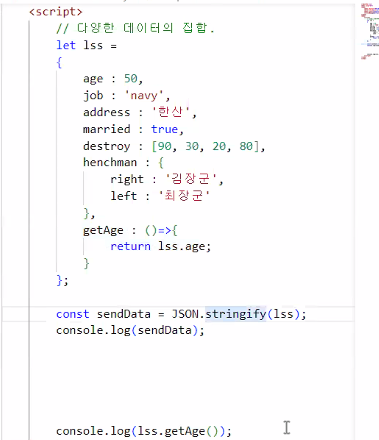The image size is (379, 440).
Task: Place cursor on the 'let' keyword
Action: click(x=66, y=45)
